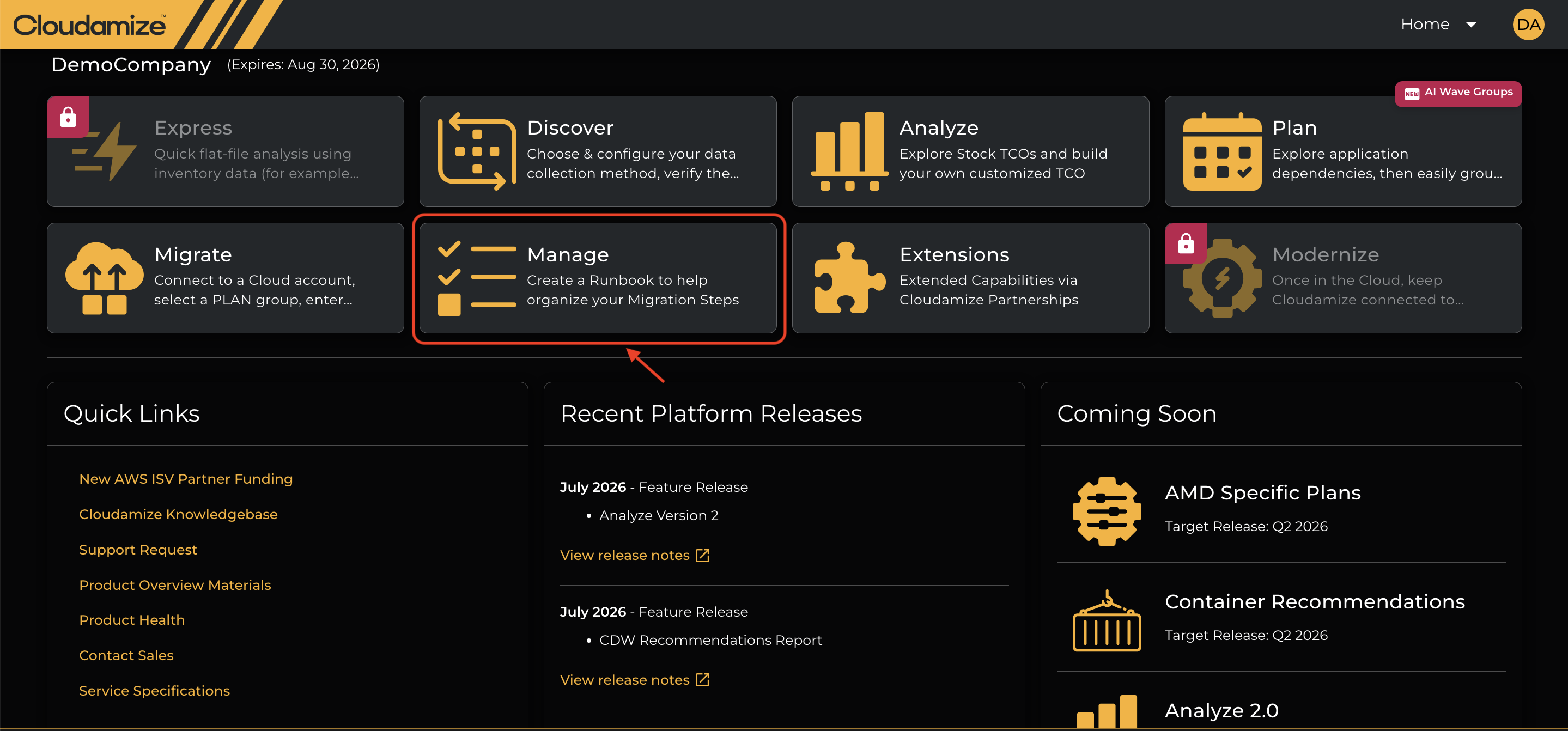This screenshot has width=1568, height=731.
Task: Click the Extensions puzzle piece icon
Action: (849, 278)
